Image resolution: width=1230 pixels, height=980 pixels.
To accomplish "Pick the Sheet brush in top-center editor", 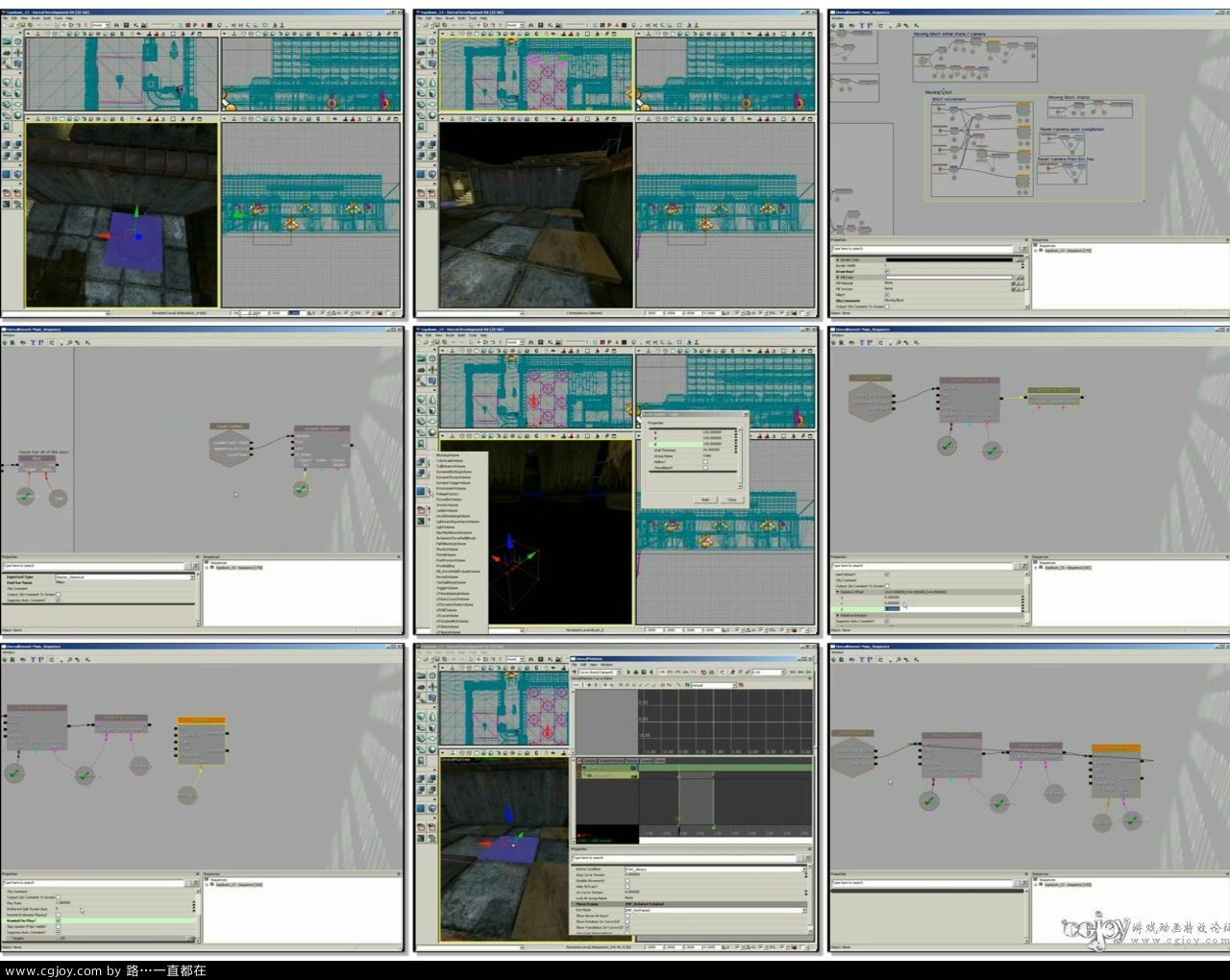I will pyautogui.click(x=432, y=104).
